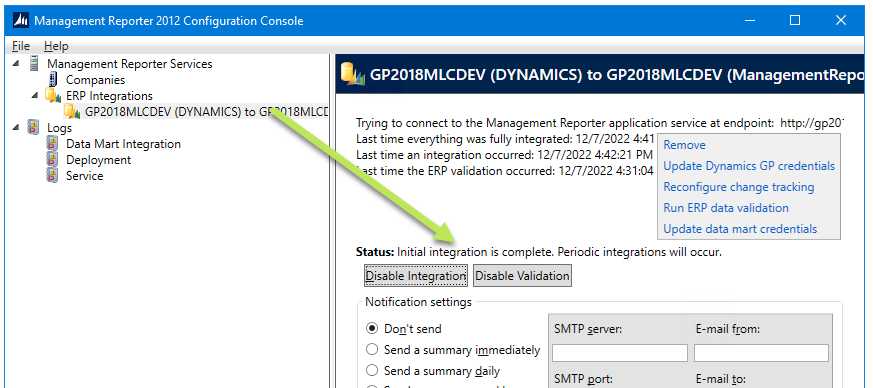The image size is (873, 388).
Task: Select GP2018MLCDEV (DYNAMICS) integration tree item
Action: pos(206,111)
